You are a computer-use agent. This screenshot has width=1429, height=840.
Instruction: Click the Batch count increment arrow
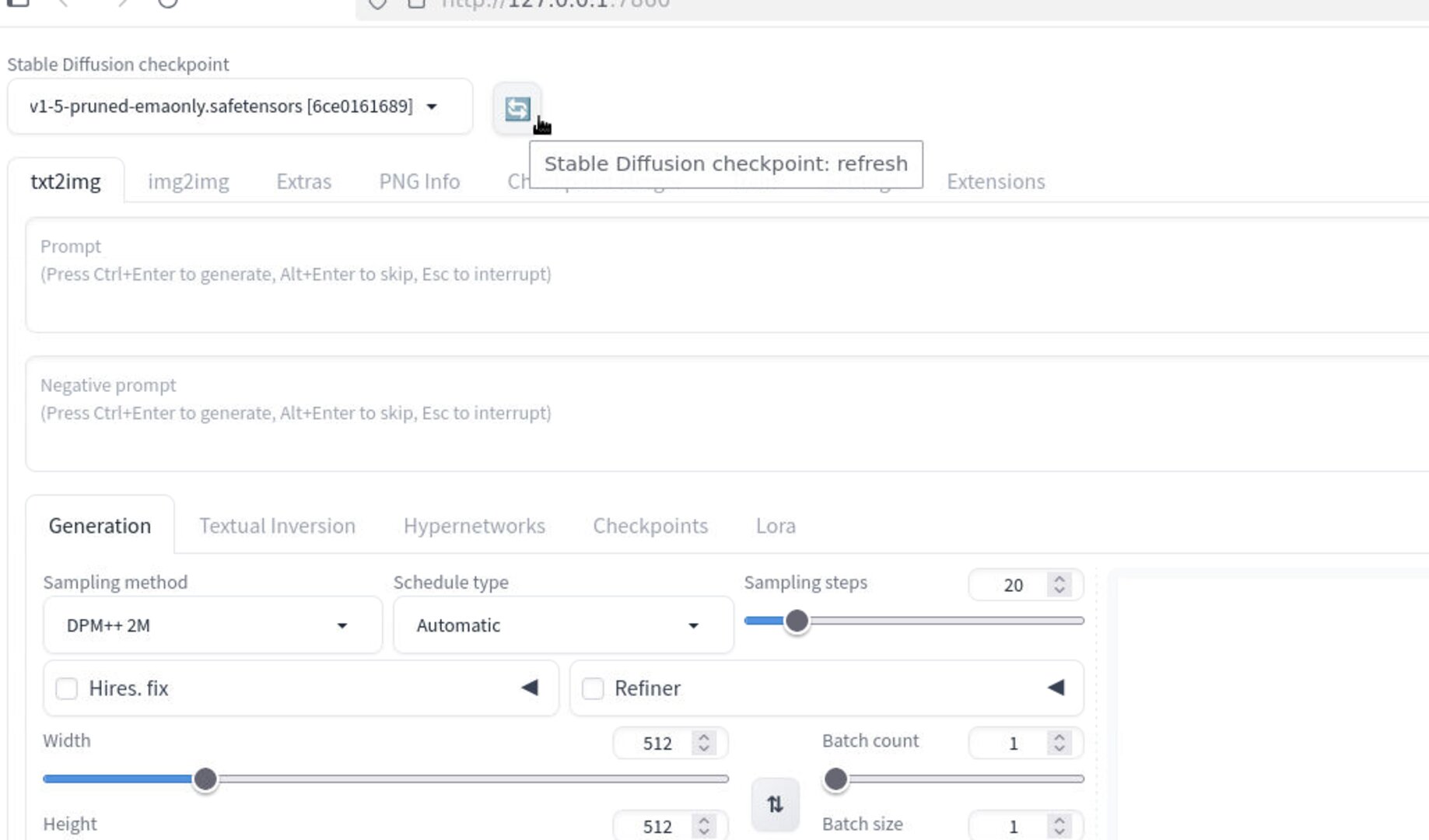pos(1059,736)
